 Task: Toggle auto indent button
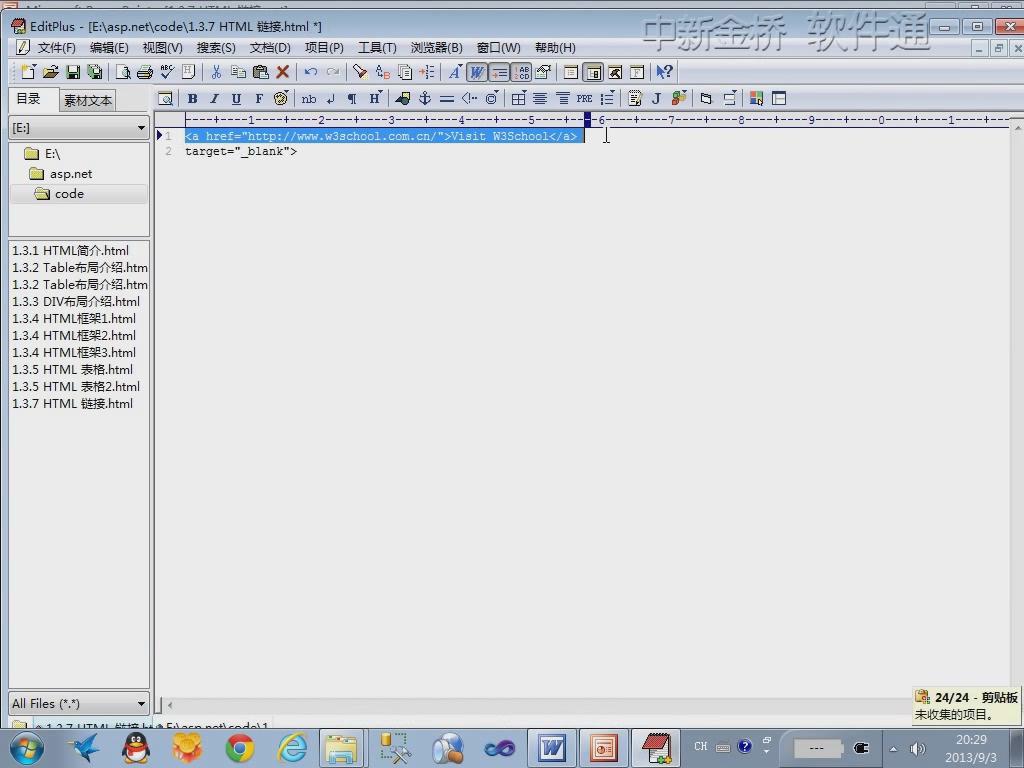pyautogui.click(x=500, y=72)
